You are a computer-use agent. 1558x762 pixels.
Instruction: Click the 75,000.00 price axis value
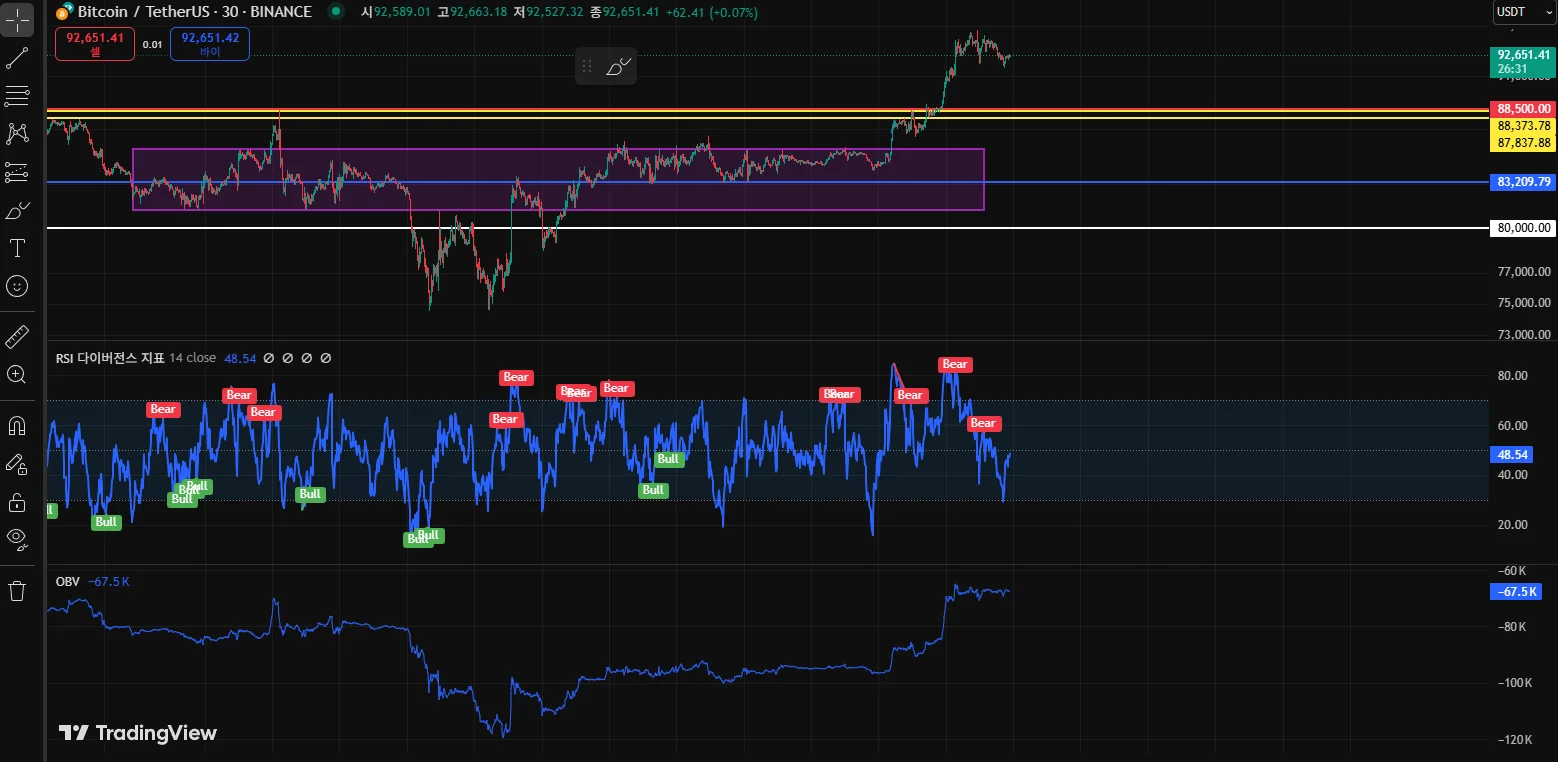[x=1524, y=303]
